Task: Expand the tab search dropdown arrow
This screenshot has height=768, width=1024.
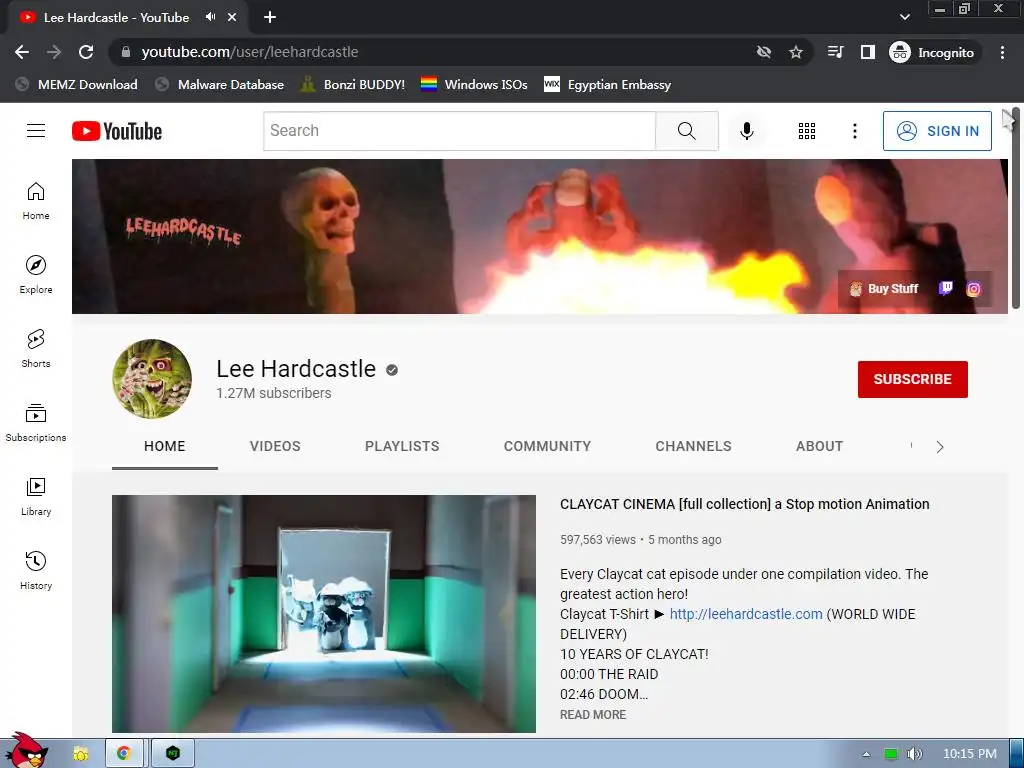Action: (904, 17)
